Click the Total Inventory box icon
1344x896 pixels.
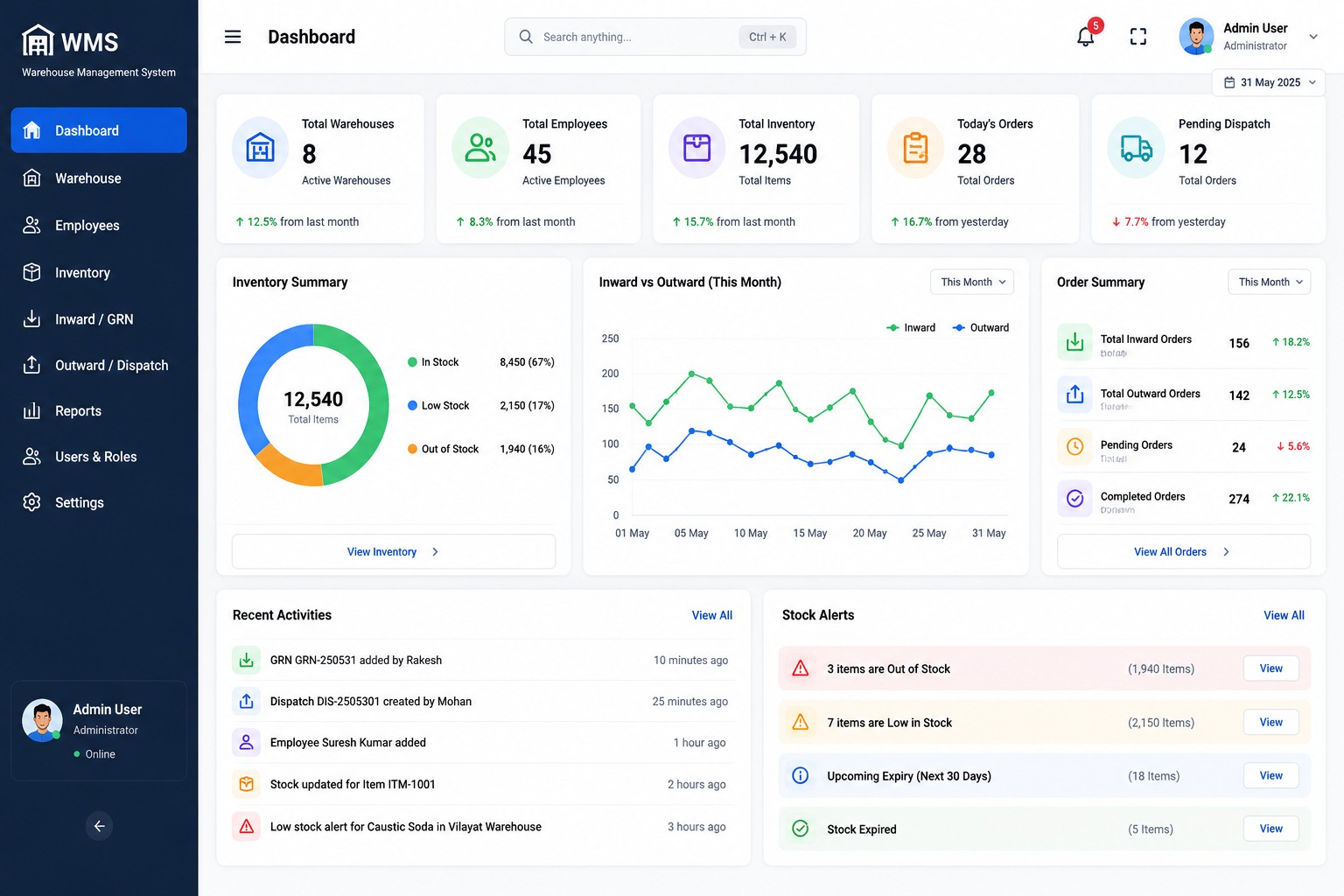tap(697, 148)
